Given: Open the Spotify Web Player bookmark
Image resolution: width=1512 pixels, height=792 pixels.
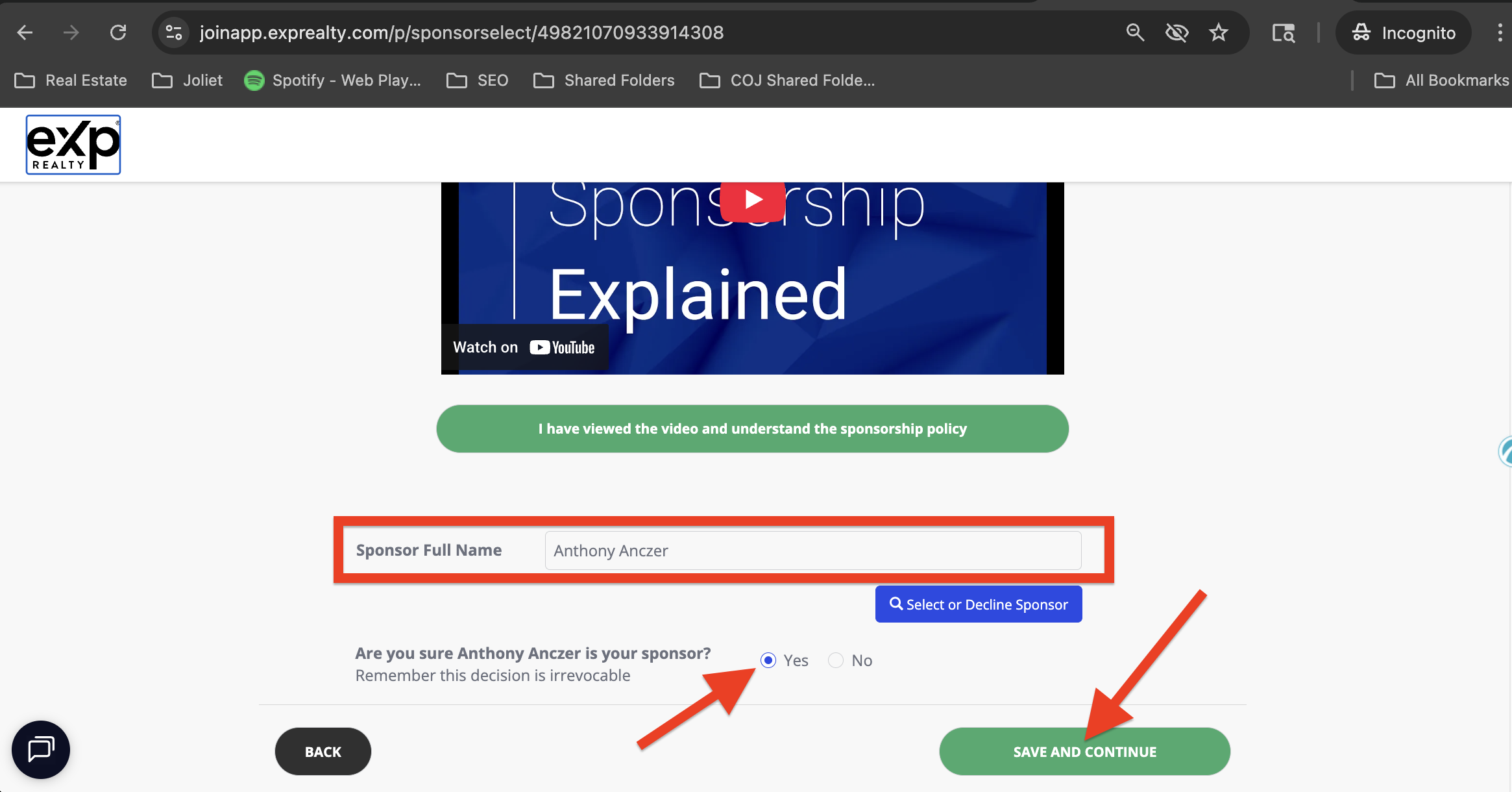Looking at the screenshot, I should pyautogui.click(x=333, y=80).
